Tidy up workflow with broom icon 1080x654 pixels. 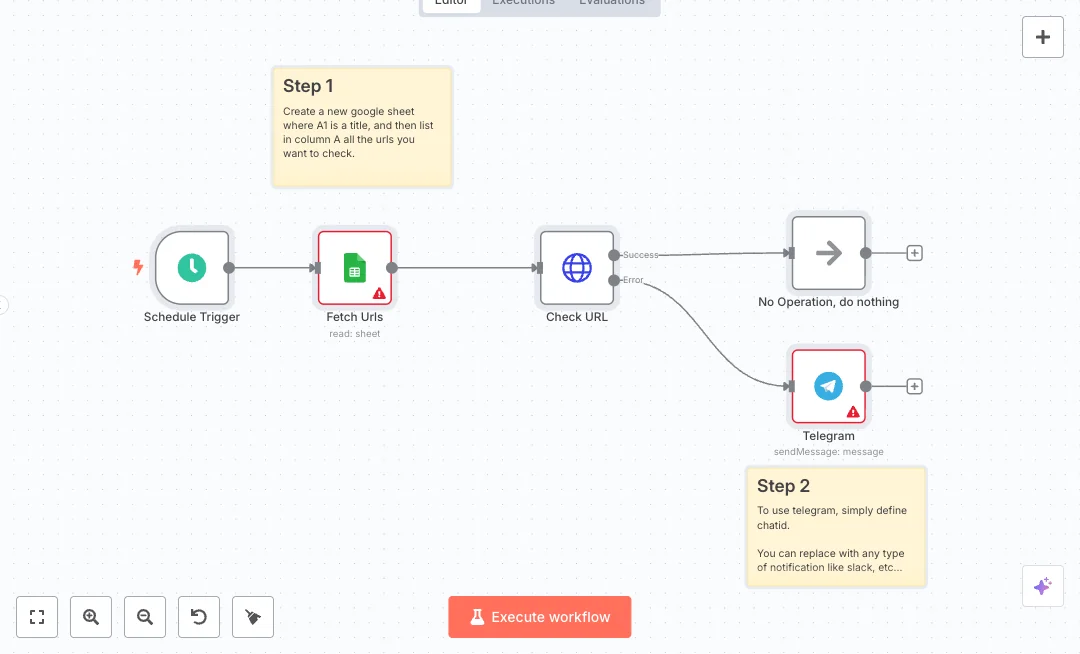pos(253,617)
